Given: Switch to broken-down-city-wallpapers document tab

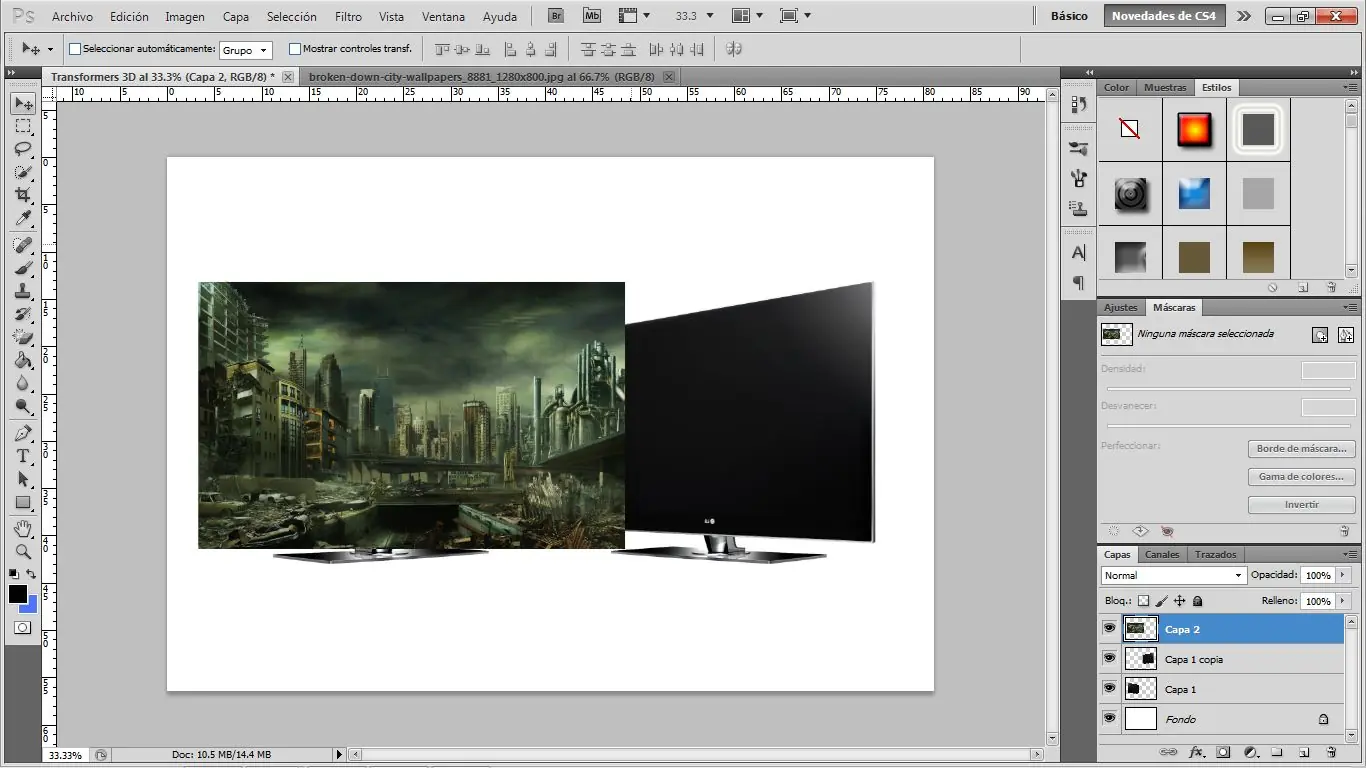Looking at the screenshot, I should (x=482, y=76).
